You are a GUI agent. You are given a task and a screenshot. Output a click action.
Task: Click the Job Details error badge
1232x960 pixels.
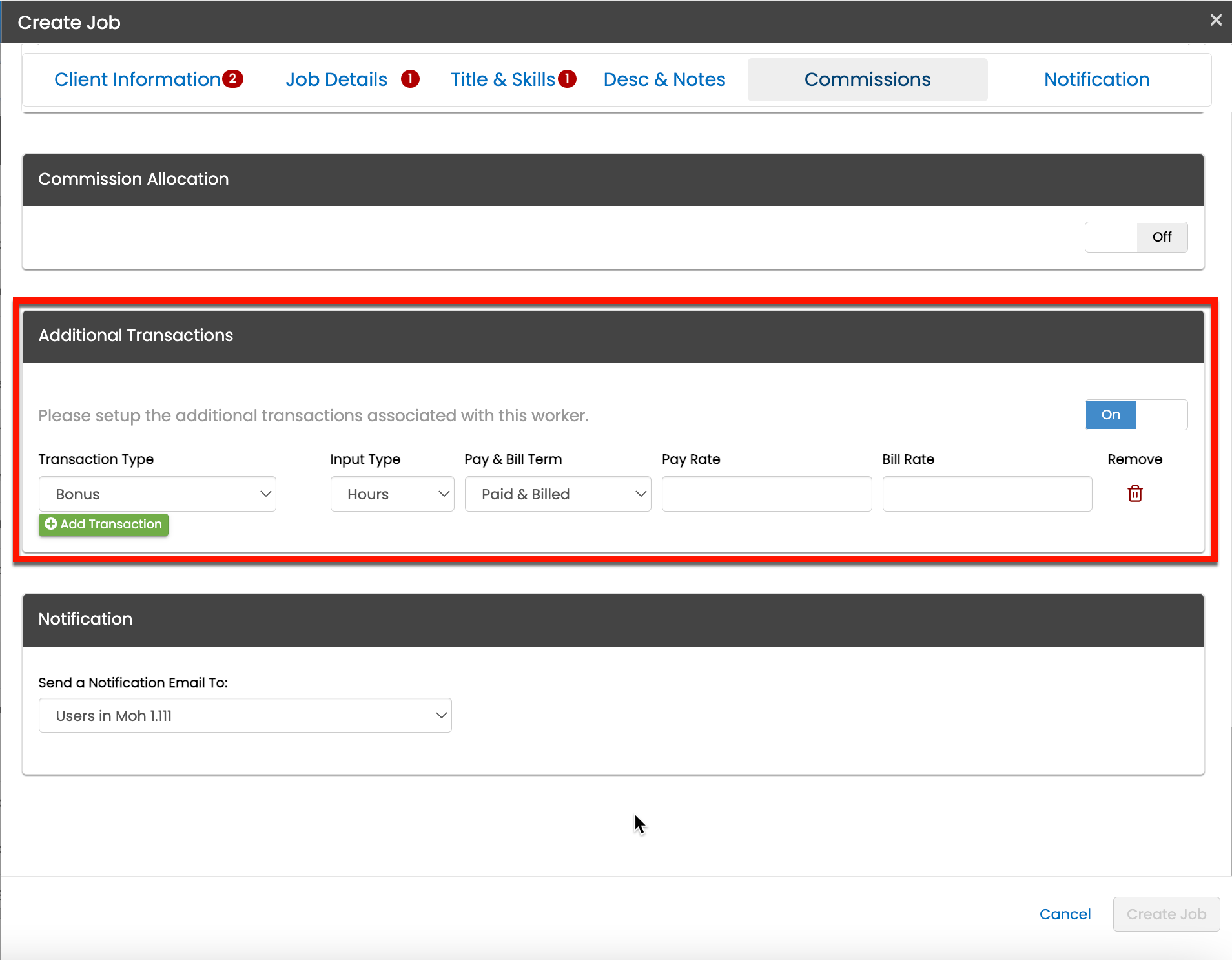(x=410, y=79)
